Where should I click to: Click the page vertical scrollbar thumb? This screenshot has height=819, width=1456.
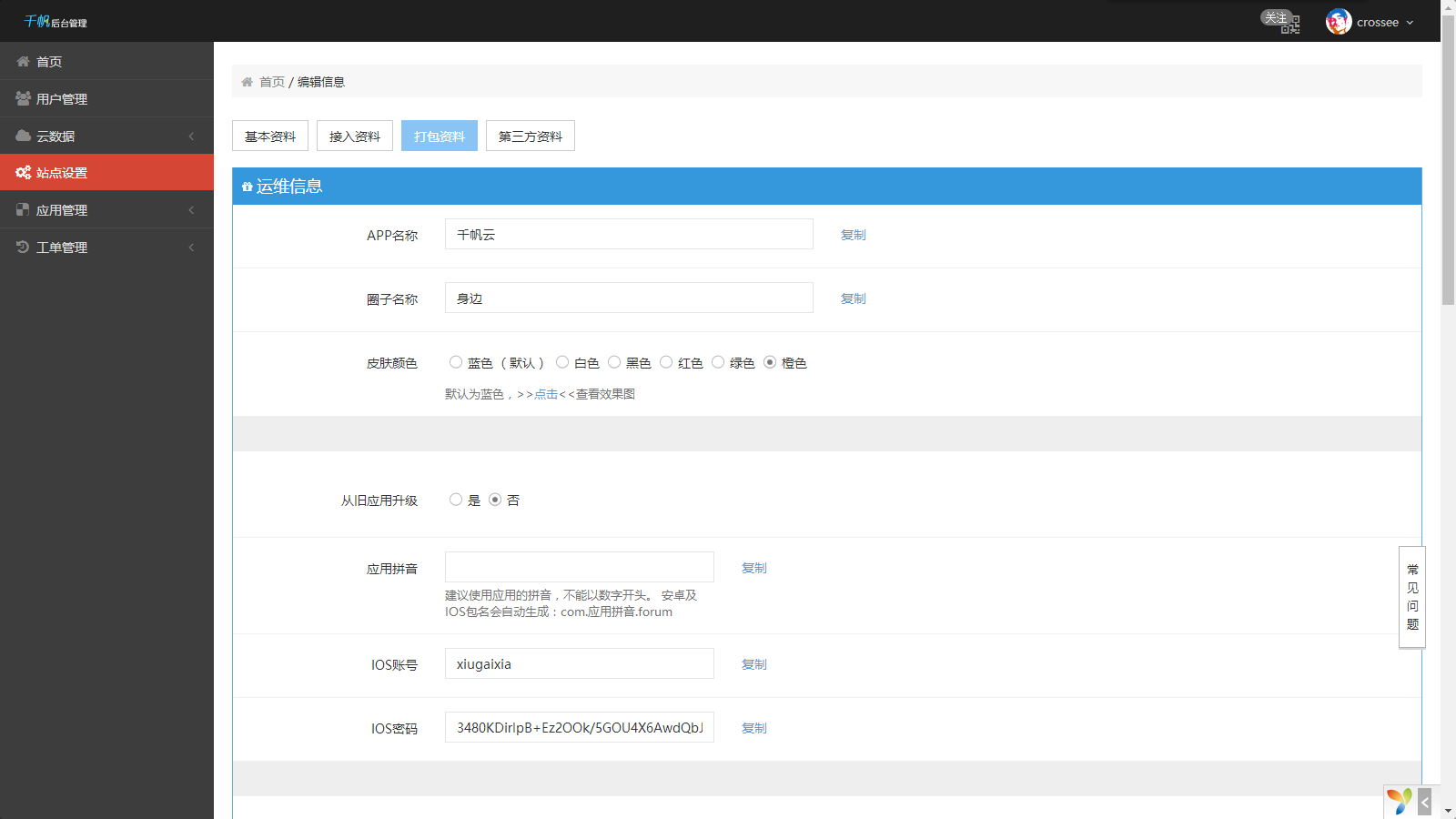[1449, 159]
